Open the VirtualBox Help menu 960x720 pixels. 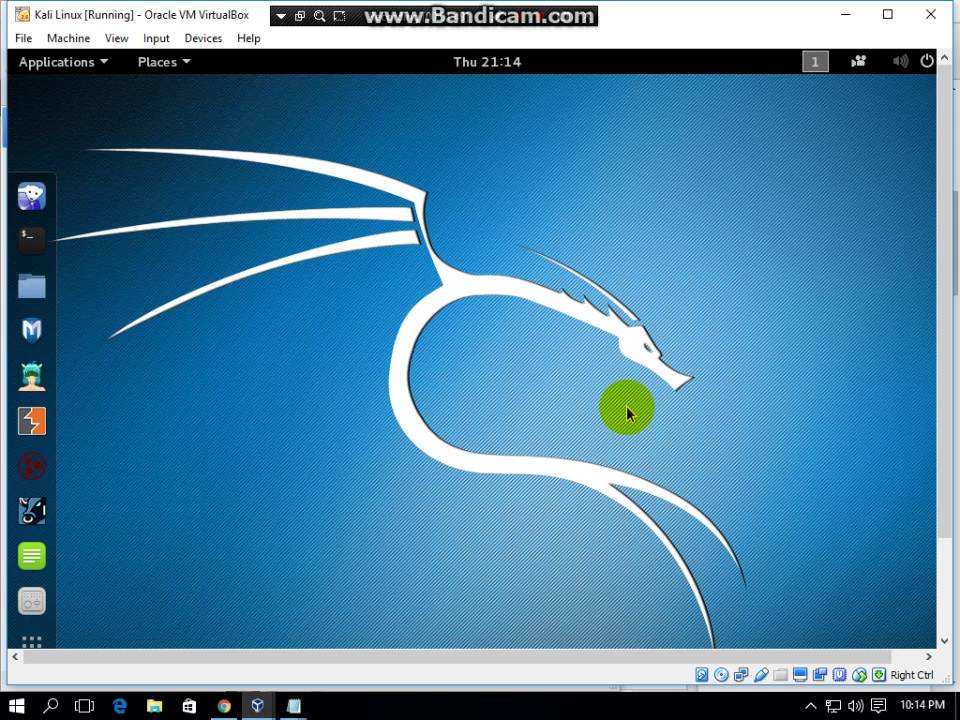(x=249, y=38)
